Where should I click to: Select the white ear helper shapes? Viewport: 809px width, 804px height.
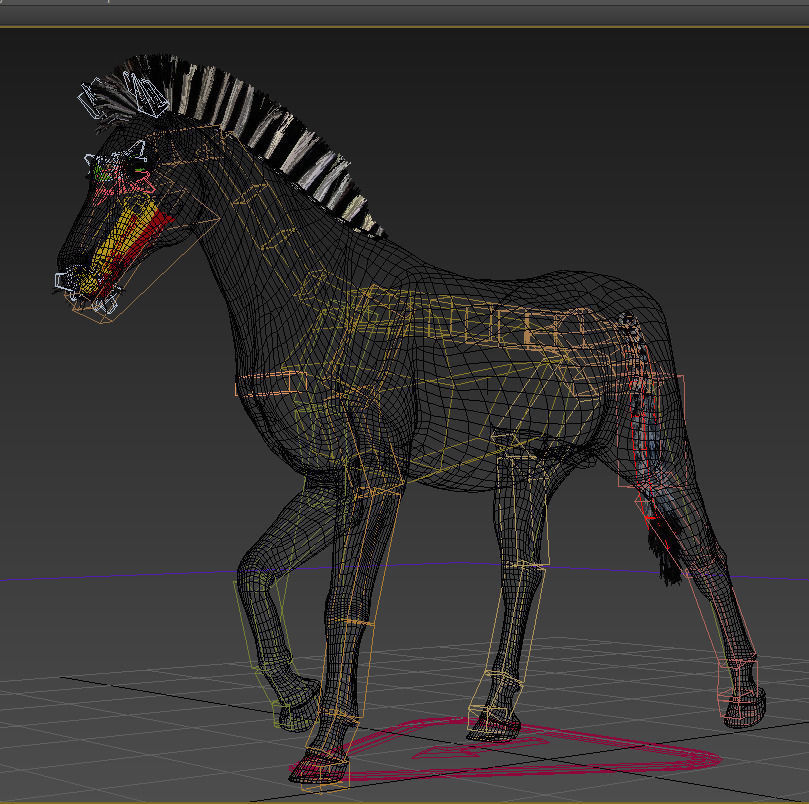[x=124, y=95]
